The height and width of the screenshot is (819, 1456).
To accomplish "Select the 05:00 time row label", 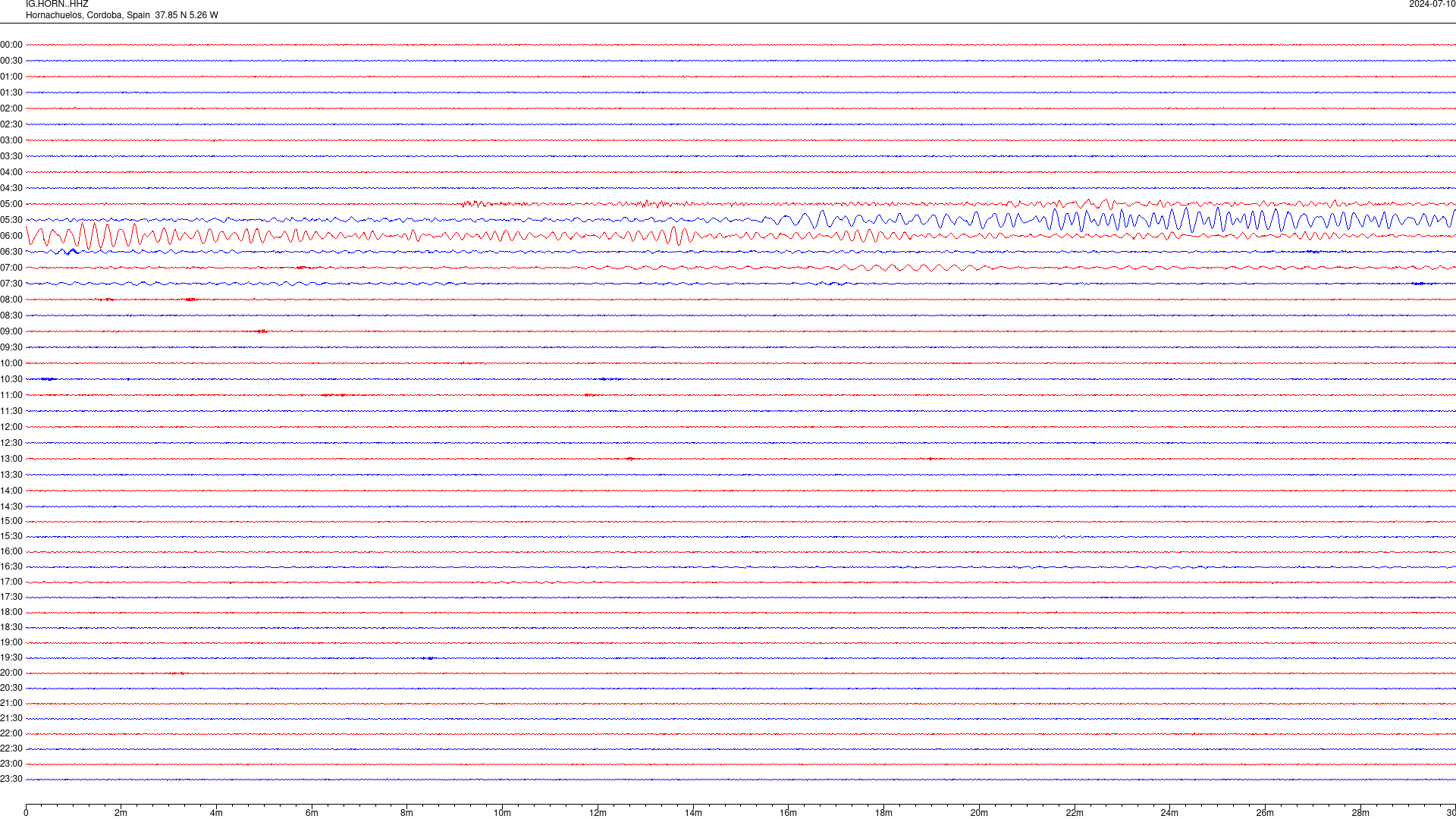I will click(x=11, y=204).
